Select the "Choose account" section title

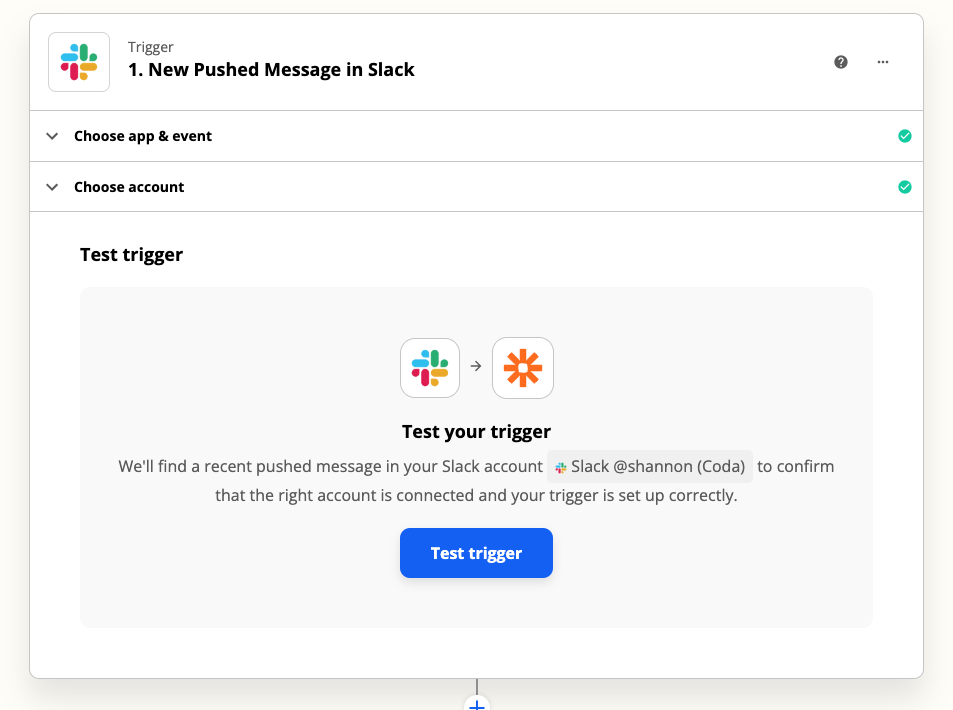click(129, 187)
